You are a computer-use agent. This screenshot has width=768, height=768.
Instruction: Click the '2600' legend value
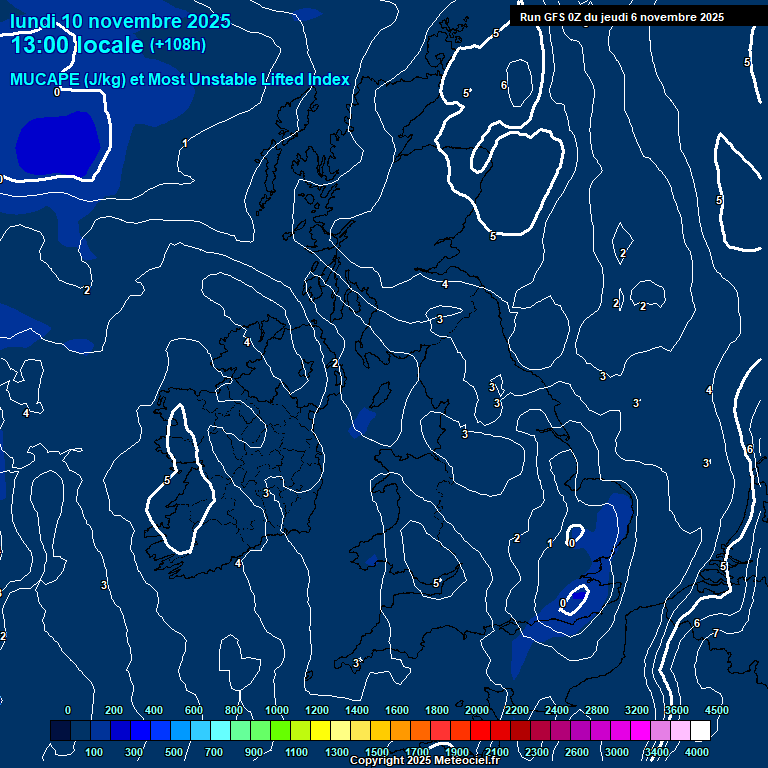coord(576,752)
